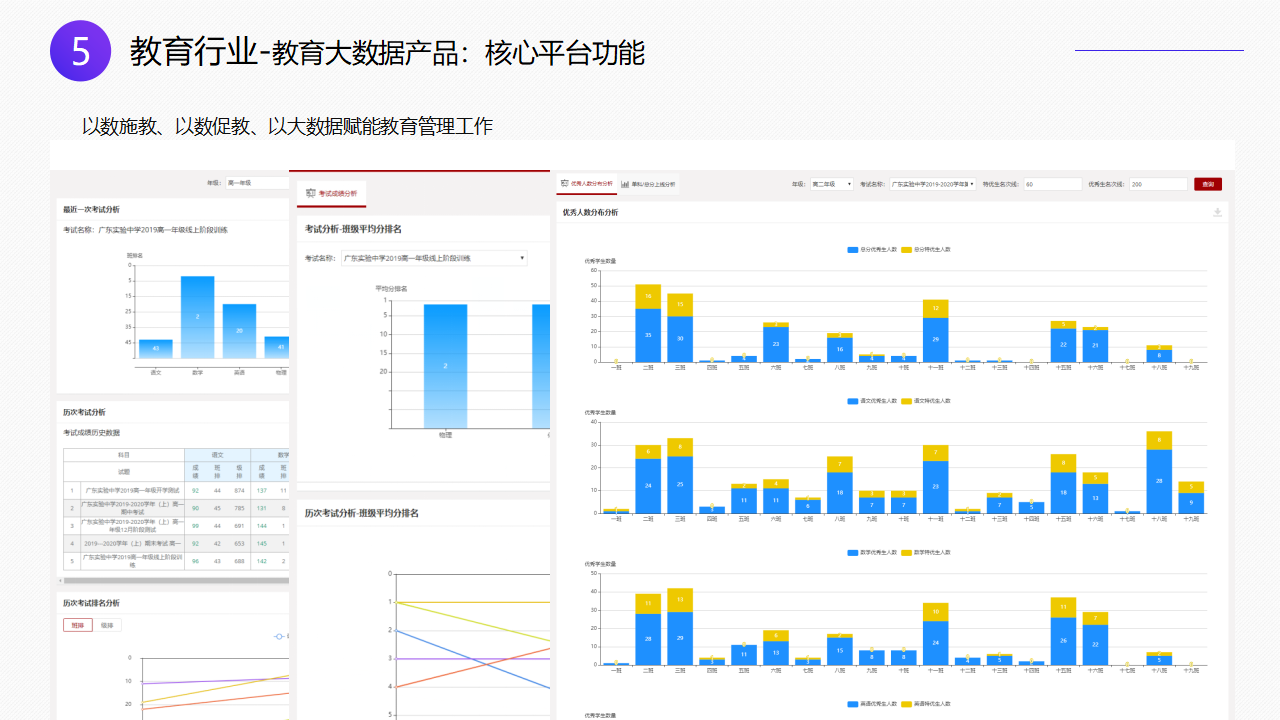The height and width of the screenshot is (720, 1280).
Task: Click green score 145 in table row 4
Action: [x=262, y=543]
